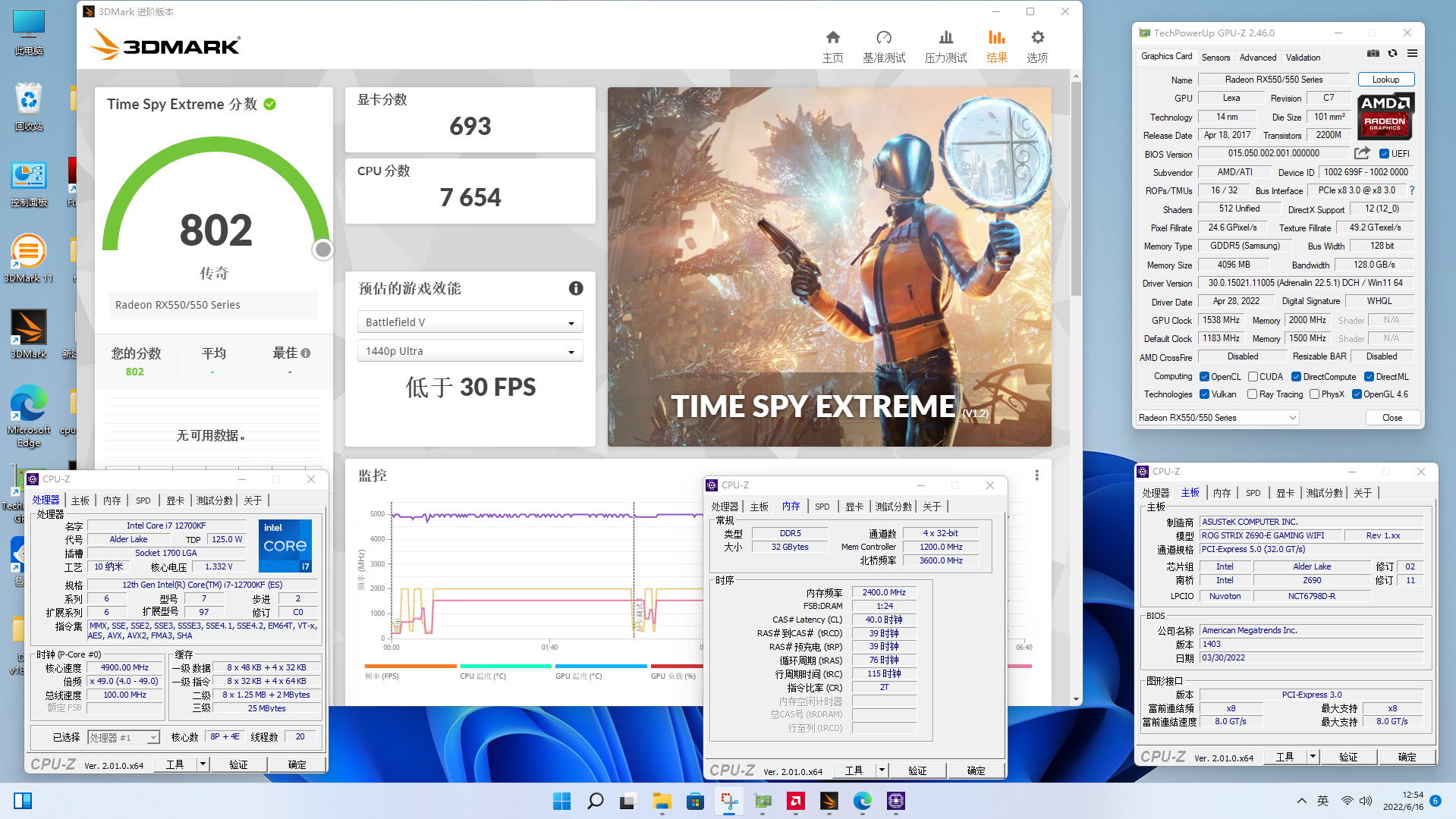Click 确定 button in memory CPU-Z window
1456x819 pixels.
(x=976, y=770)
